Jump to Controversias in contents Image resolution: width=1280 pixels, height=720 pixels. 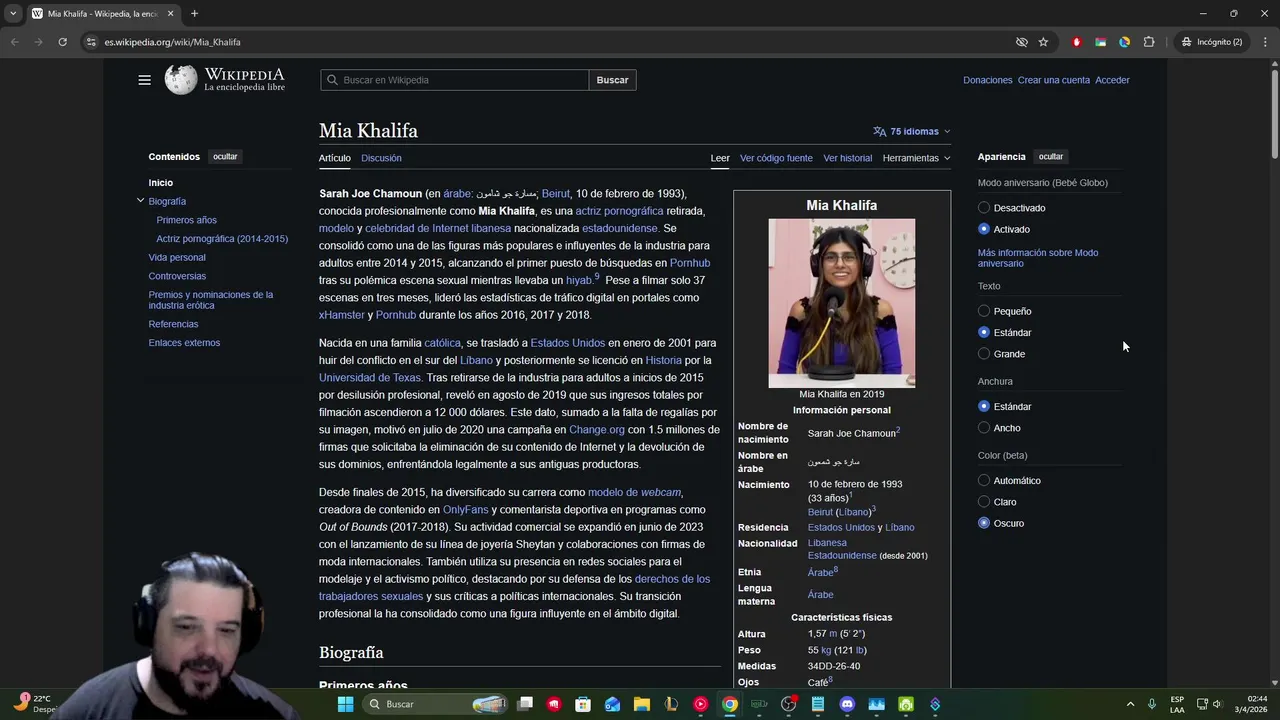177,276
